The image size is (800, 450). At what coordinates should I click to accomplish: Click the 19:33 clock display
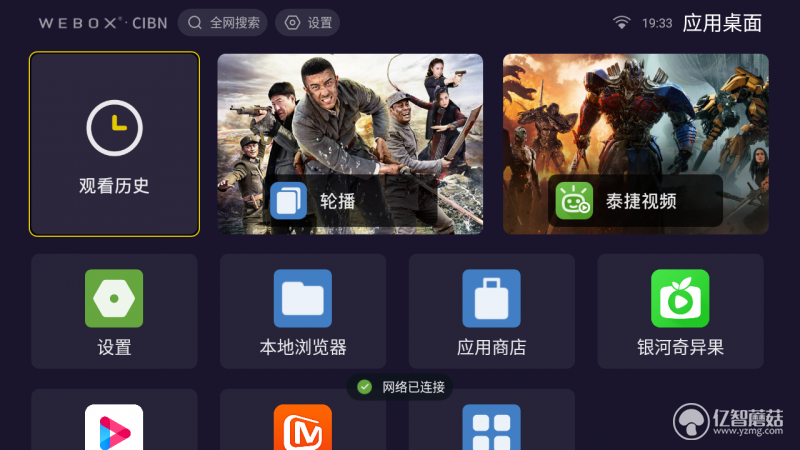[x=657, y=23]
